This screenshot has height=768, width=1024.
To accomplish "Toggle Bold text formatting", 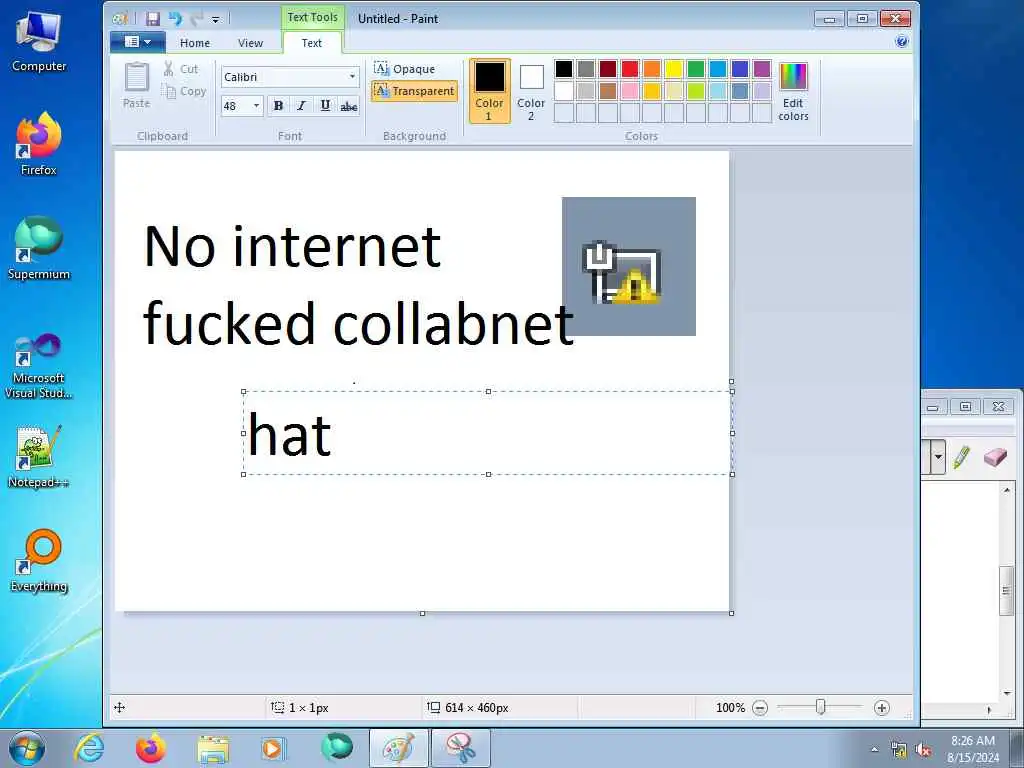I will pyautogui.click(x=278, y=106).
